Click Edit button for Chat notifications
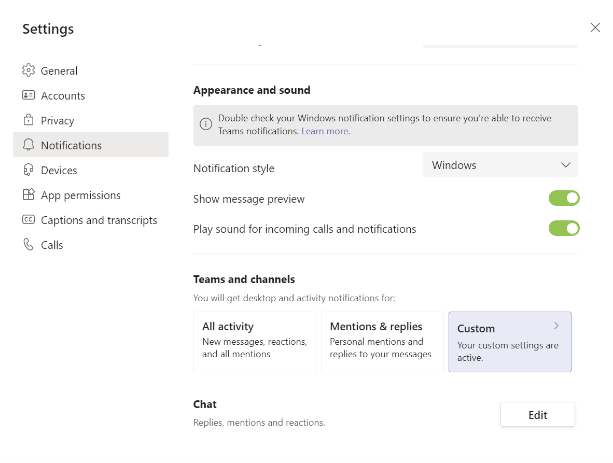The width and height of the screenshot is (613, 463). 538,415
